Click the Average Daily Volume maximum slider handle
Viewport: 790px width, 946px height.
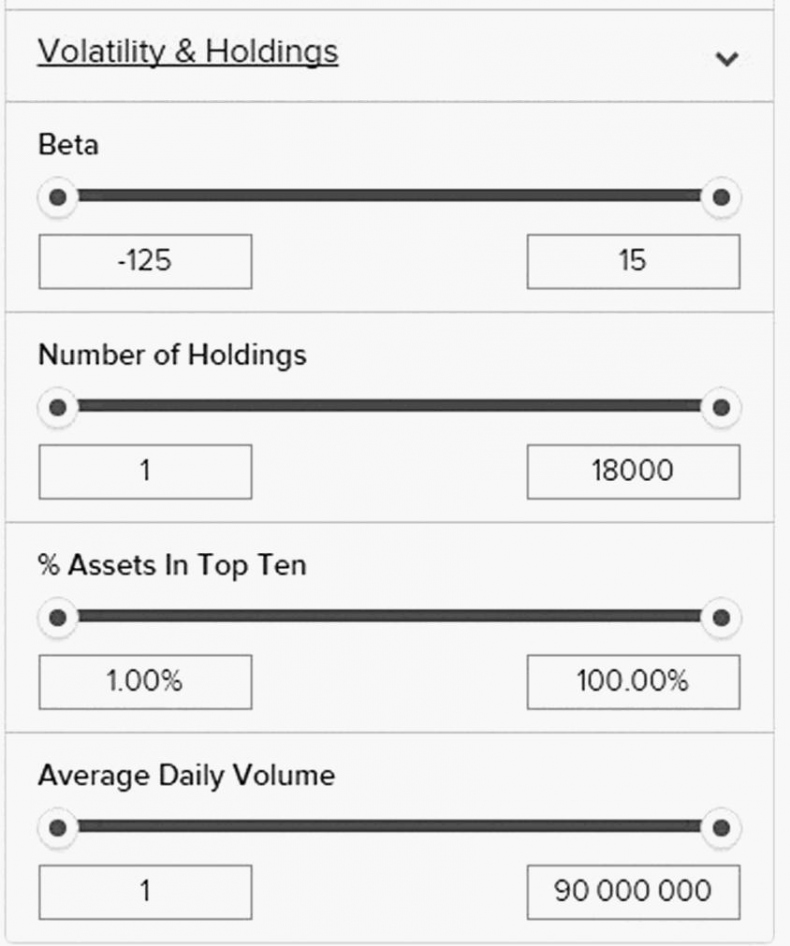point(720,827)
